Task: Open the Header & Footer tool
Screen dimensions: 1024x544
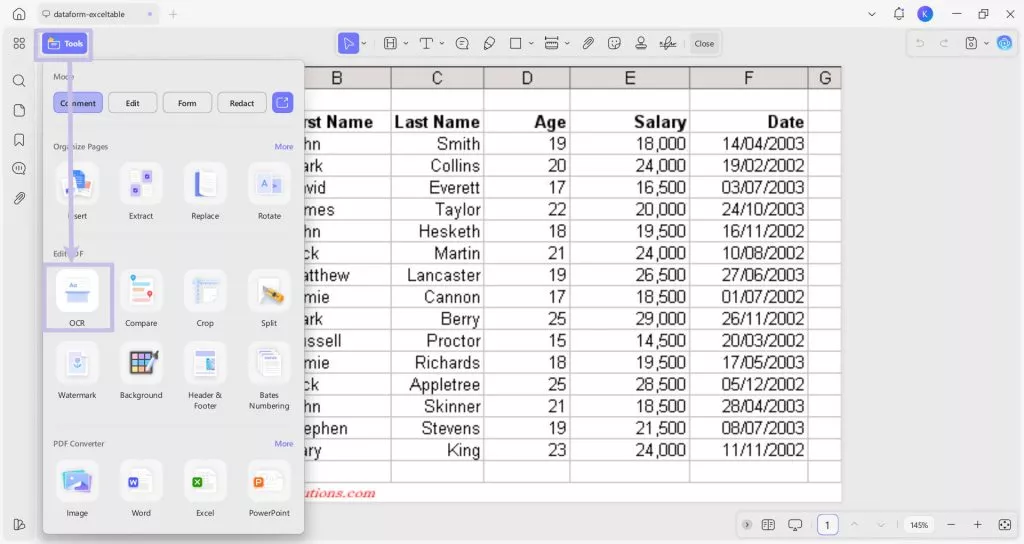Action: tap(205, 376)
